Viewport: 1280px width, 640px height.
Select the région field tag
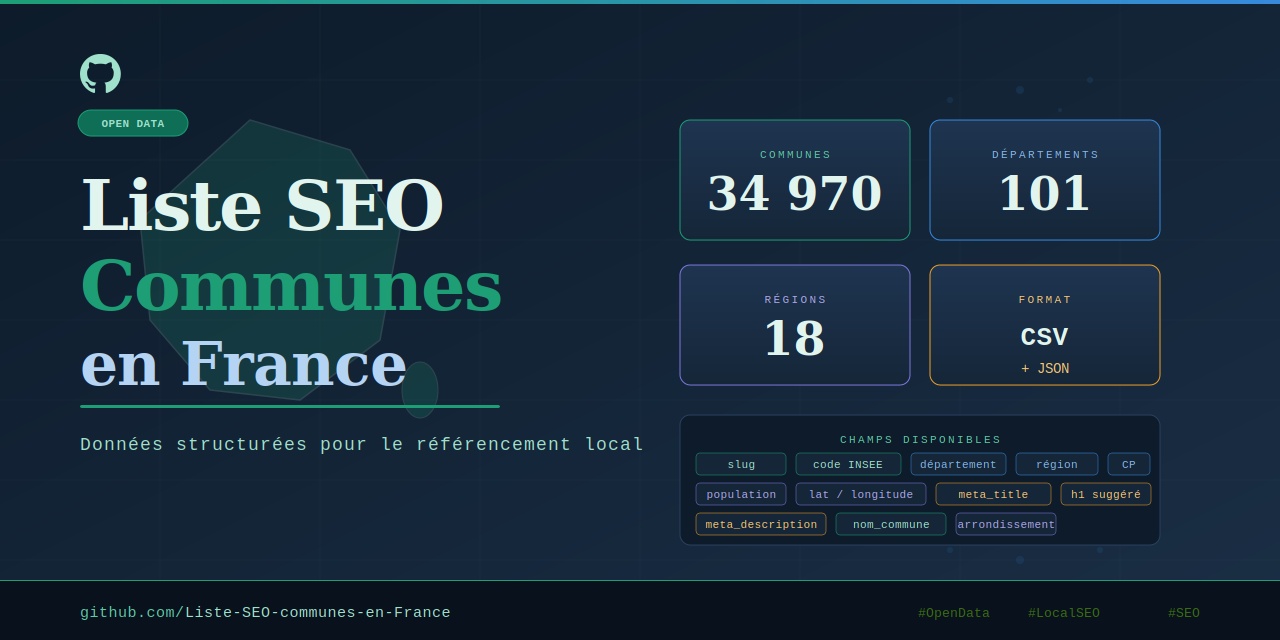click(x=1057, y=464)
